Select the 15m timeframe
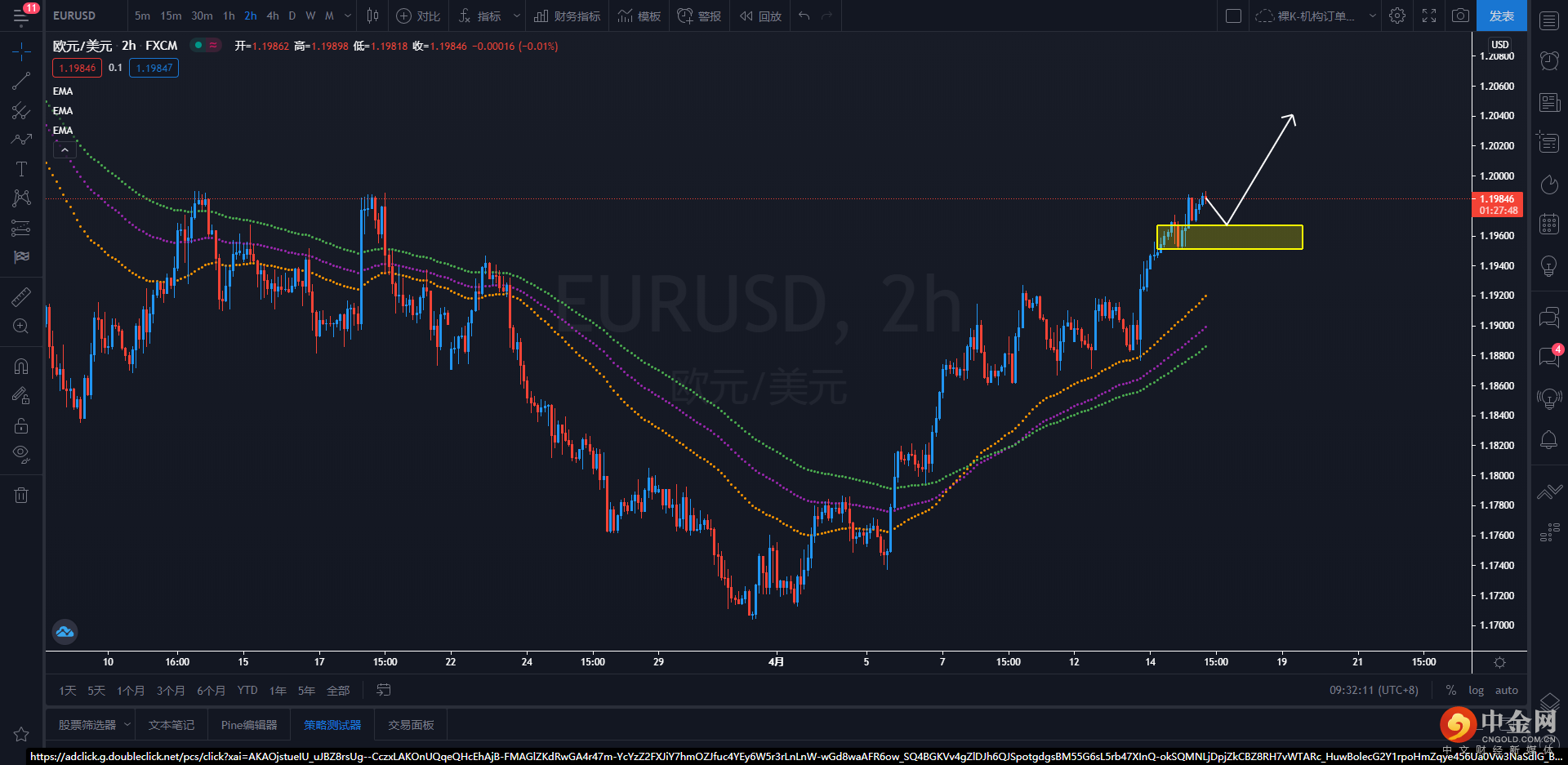 pyautogui.click(x=171, y=16)
